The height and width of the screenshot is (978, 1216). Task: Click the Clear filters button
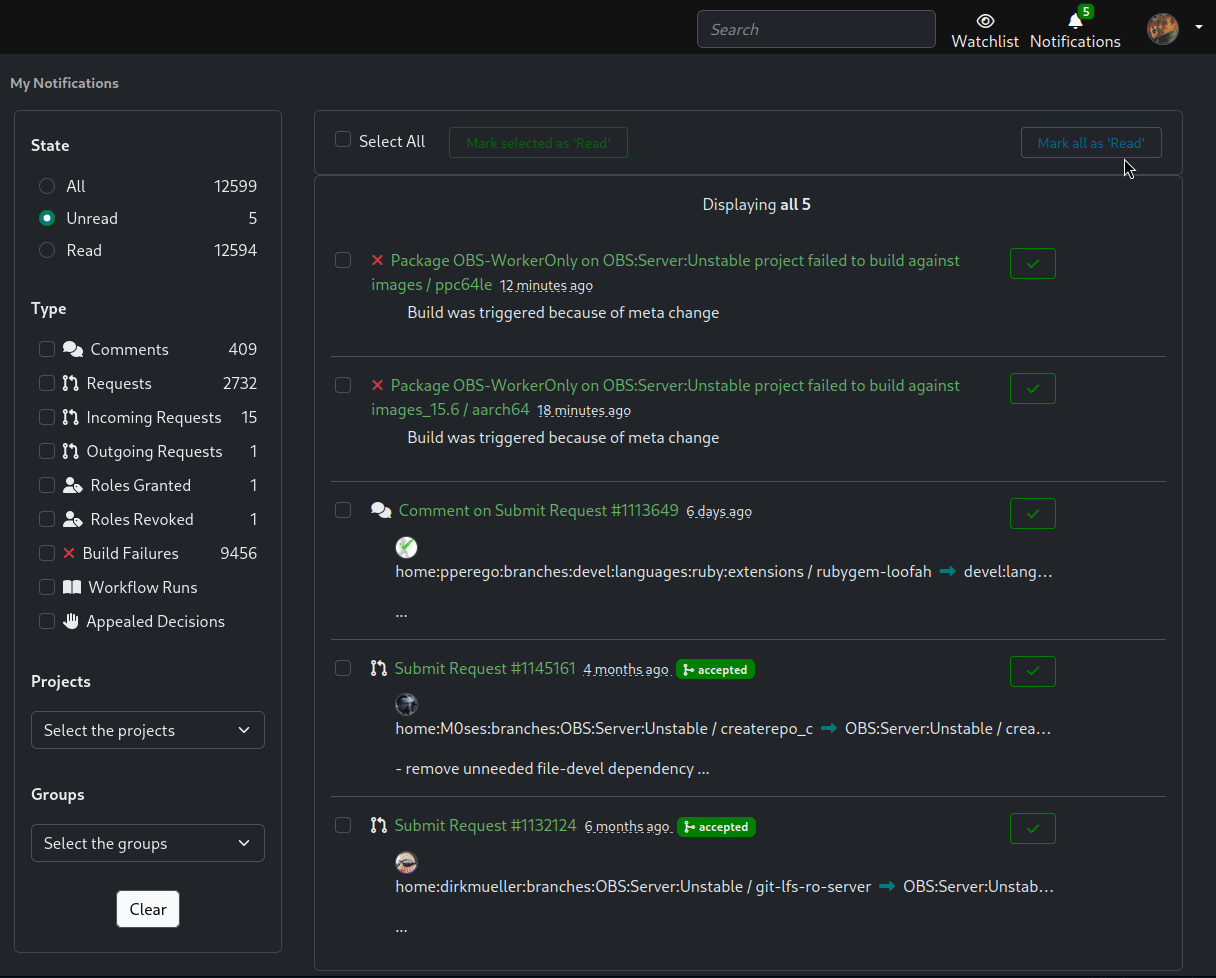(x=148, y=909)
